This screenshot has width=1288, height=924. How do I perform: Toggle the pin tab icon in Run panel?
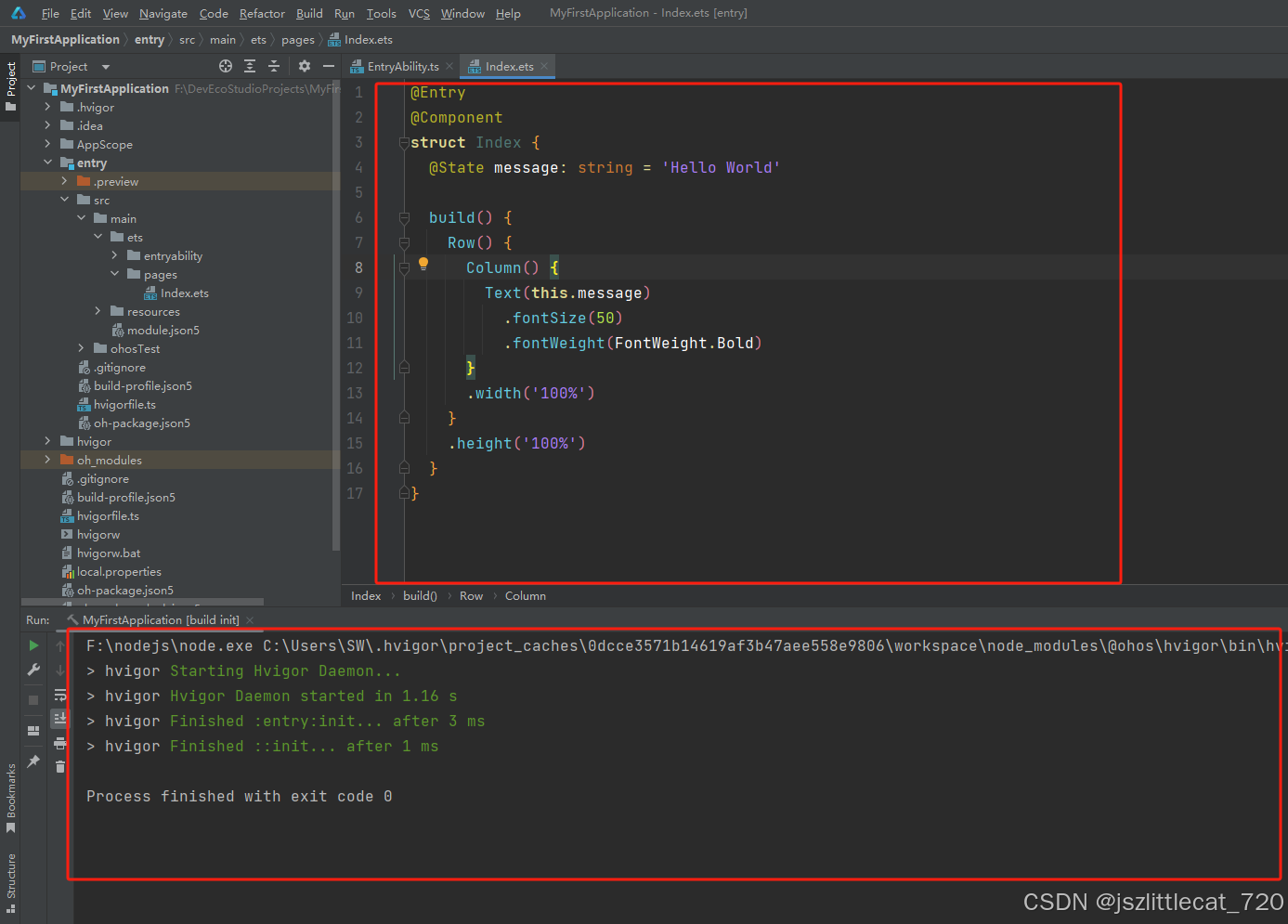pos(33,761)
